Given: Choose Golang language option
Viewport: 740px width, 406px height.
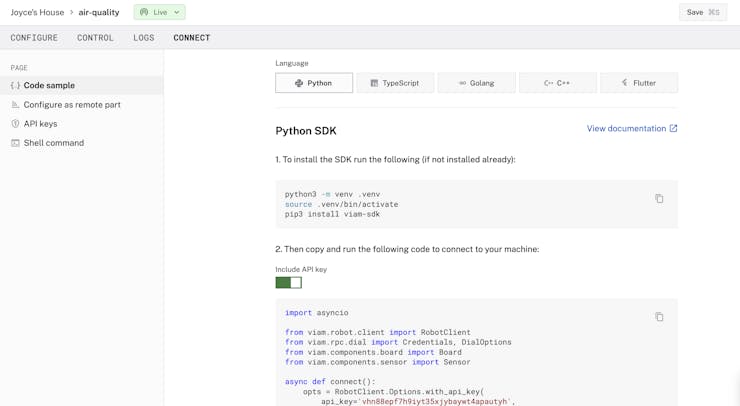Looking at the screenshot, I should point(476,83).
